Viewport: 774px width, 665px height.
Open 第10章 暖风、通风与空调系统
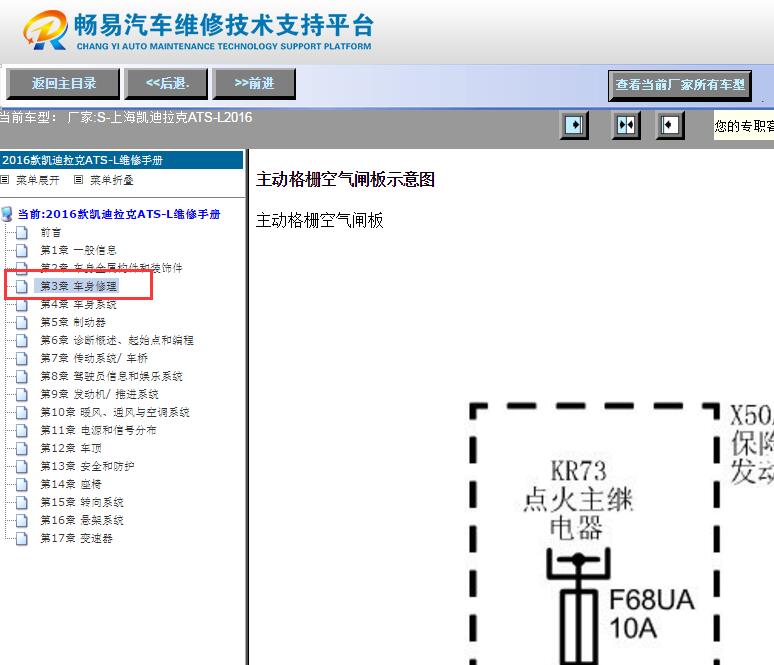(x=115, y=412)
